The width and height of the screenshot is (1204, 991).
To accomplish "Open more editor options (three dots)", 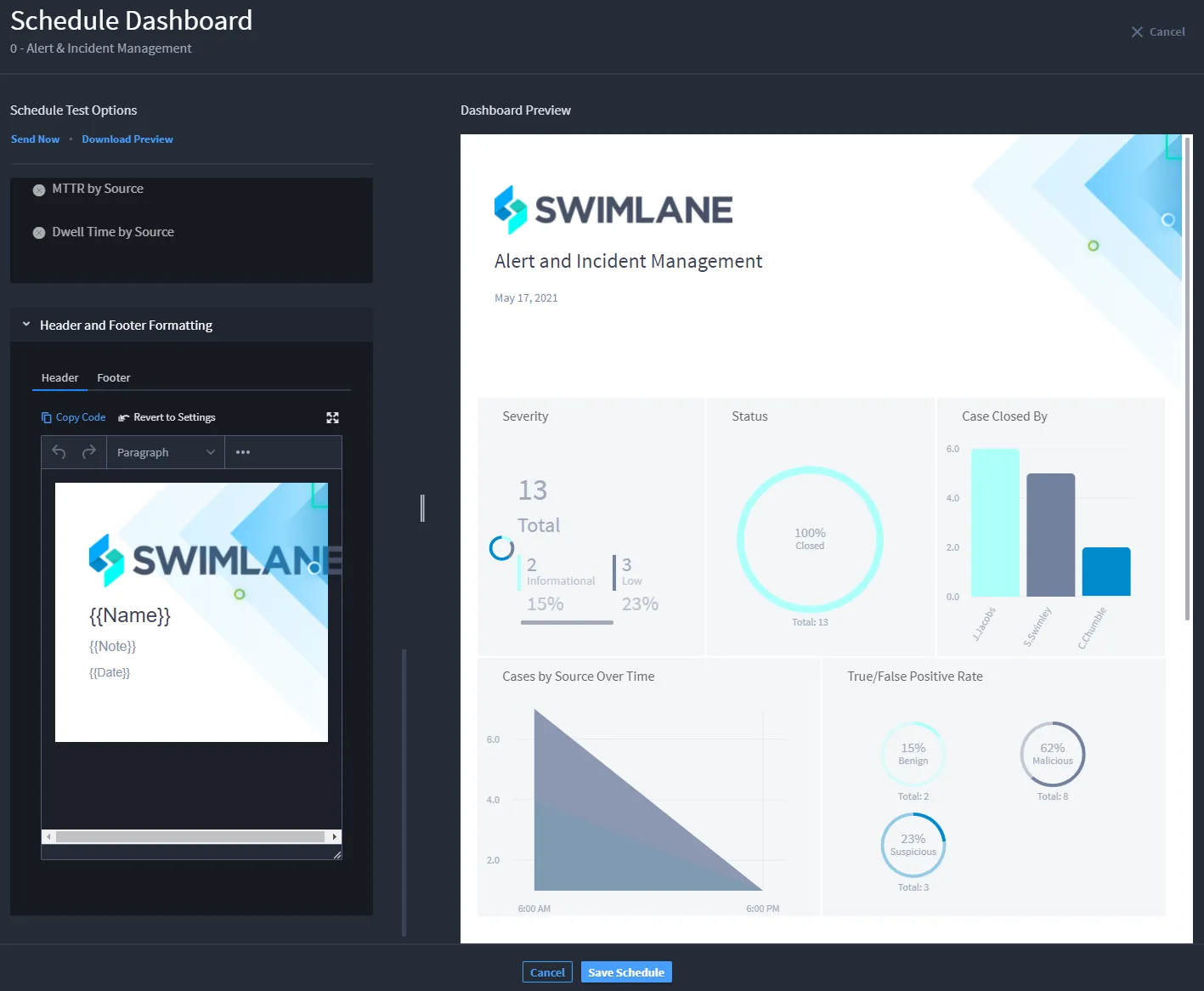I will pos(243,452).
